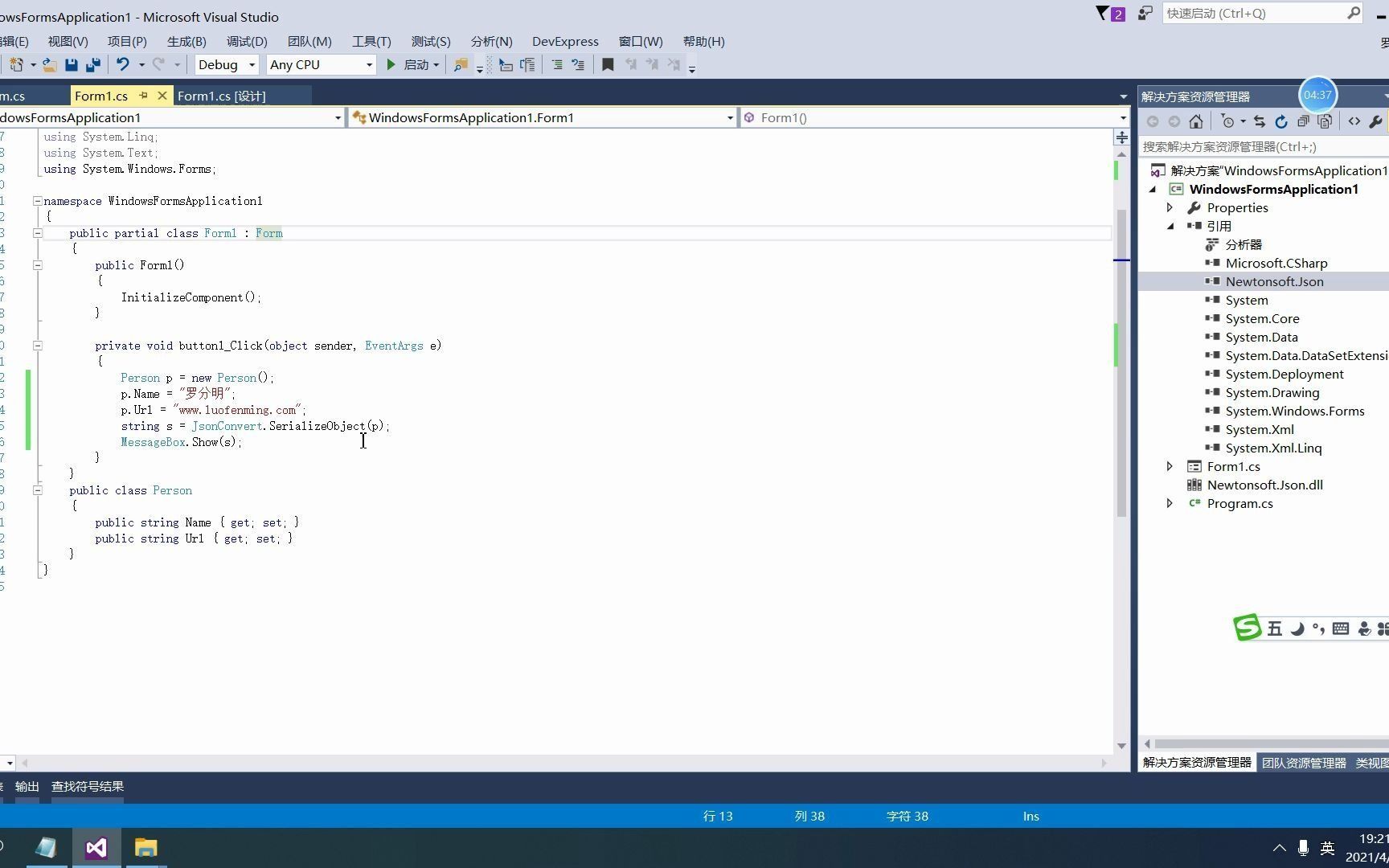Click the Solution Explorer horizontal scrollbar
Screen dimensions: 1389x868
1272,743
